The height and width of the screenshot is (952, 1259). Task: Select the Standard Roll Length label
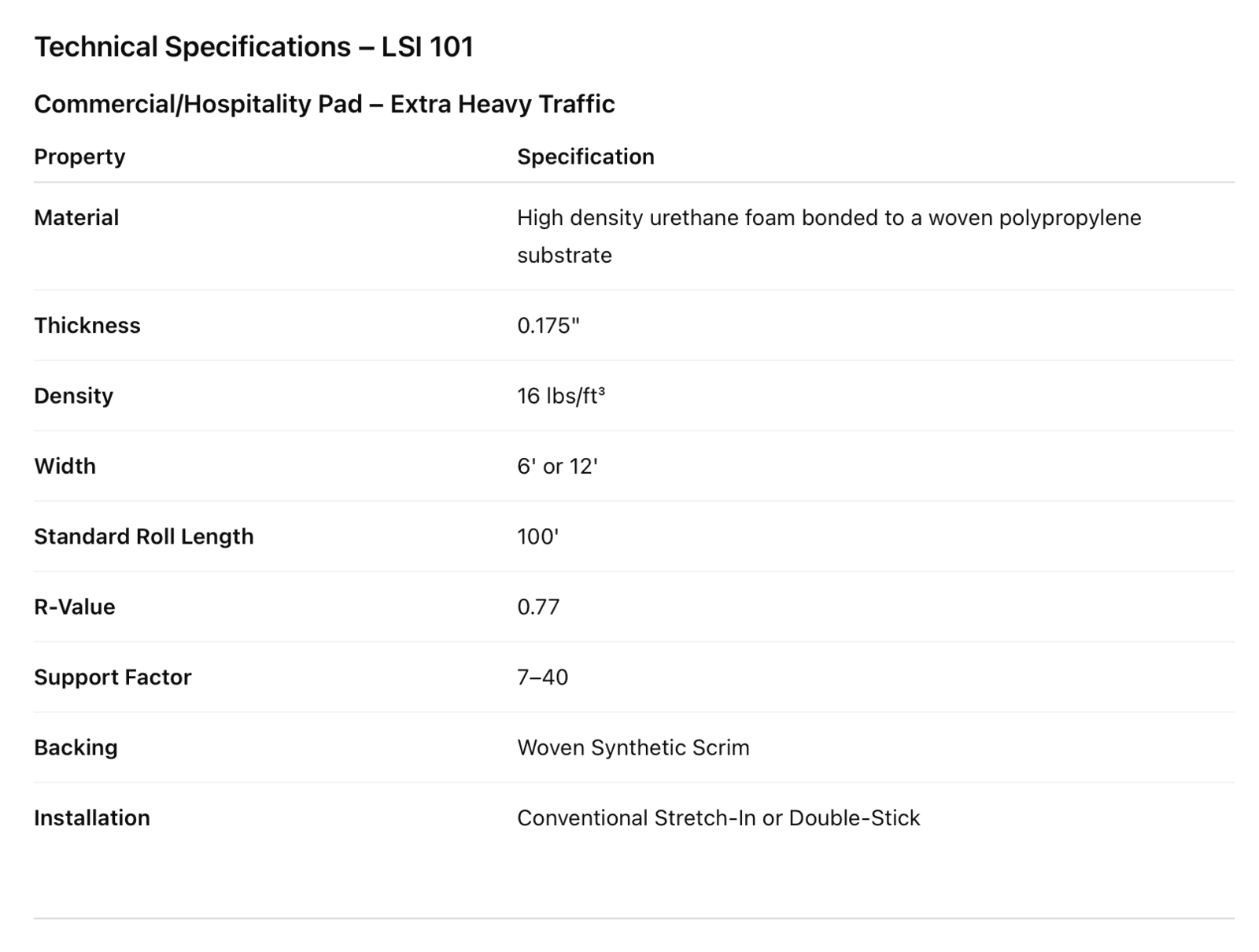pos(144,537)
